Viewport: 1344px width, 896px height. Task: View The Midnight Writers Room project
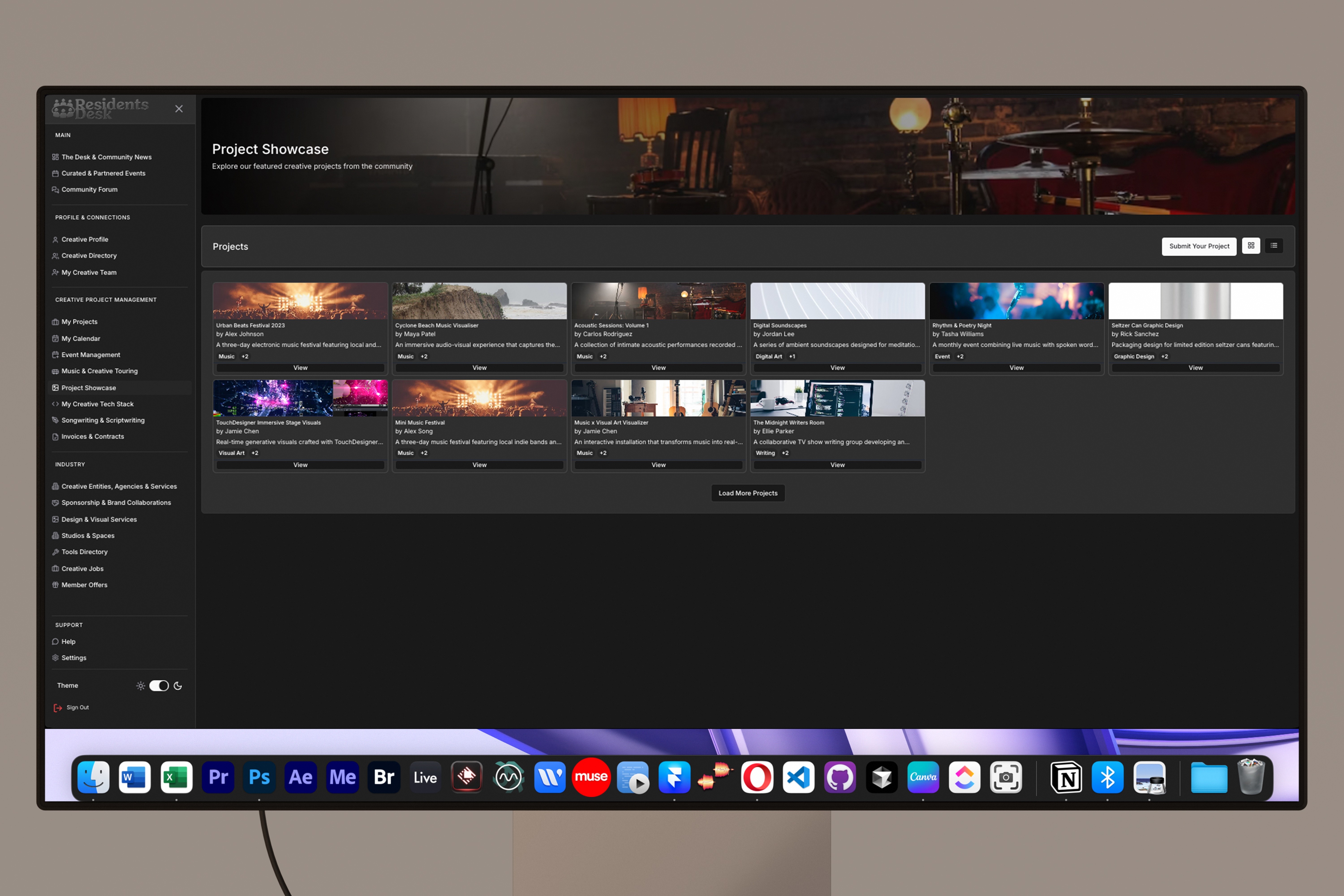pyautogui.click(x=837, y=465)
